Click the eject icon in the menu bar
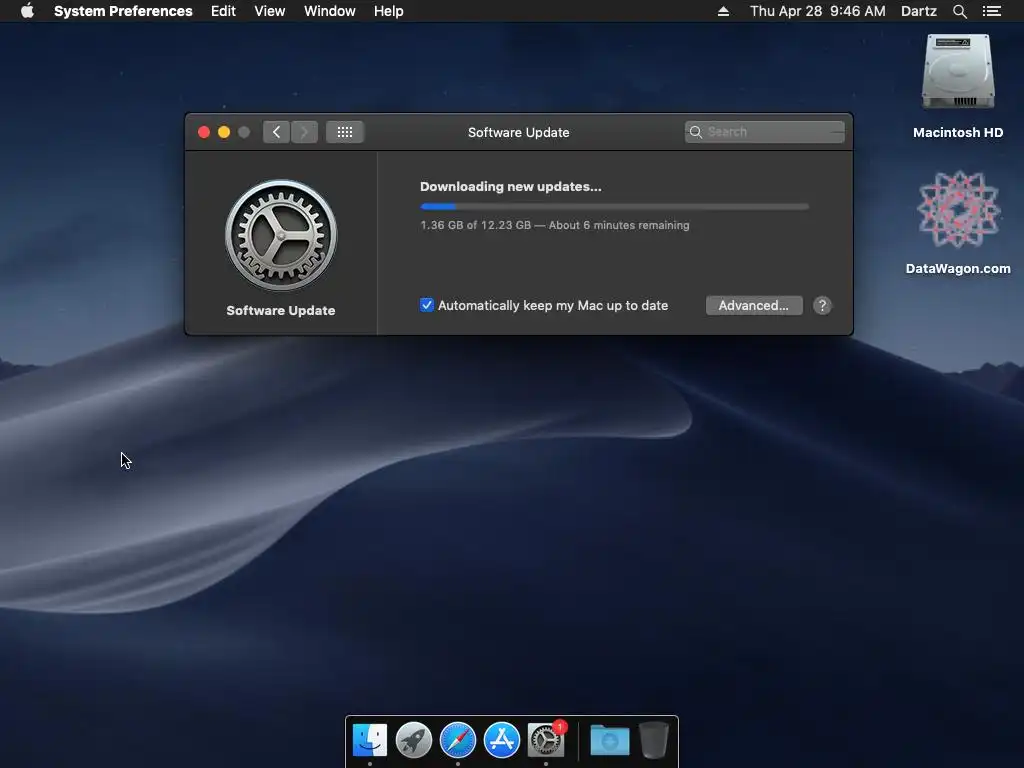The width and height of the screenshot is (1024, 768). [723, 11]
